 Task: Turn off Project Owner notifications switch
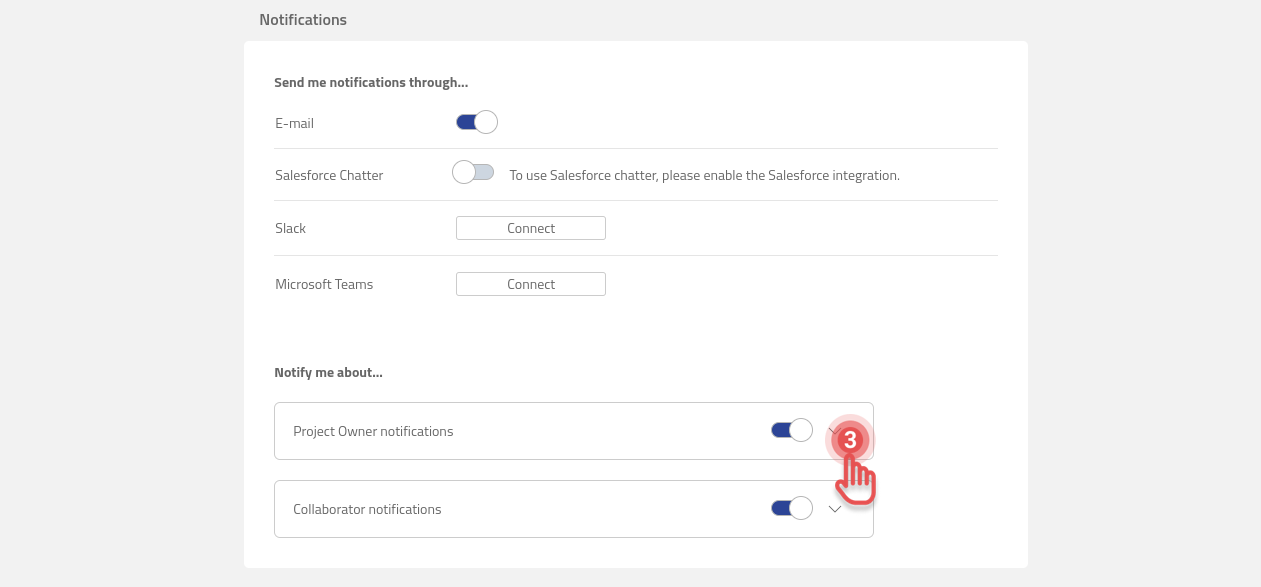tap(791, 430)
